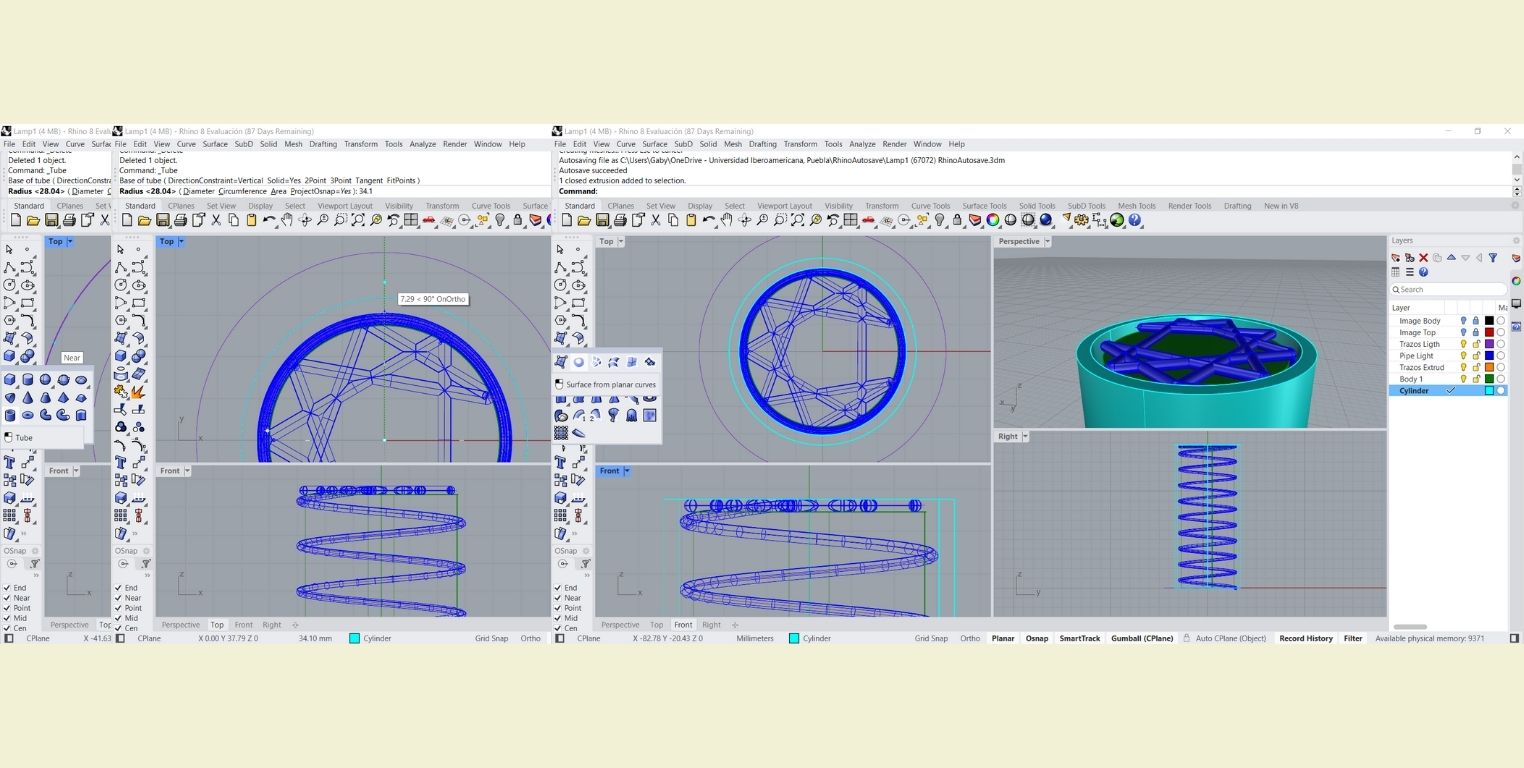This screenshot has height=768, width=1524.
Task: Select the Pan hand tool in the right window
Action: (726, 220)
